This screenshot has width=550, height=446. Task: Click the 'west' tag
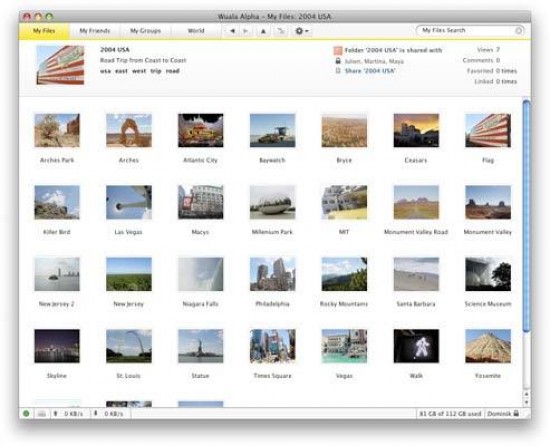pos(139,71)
